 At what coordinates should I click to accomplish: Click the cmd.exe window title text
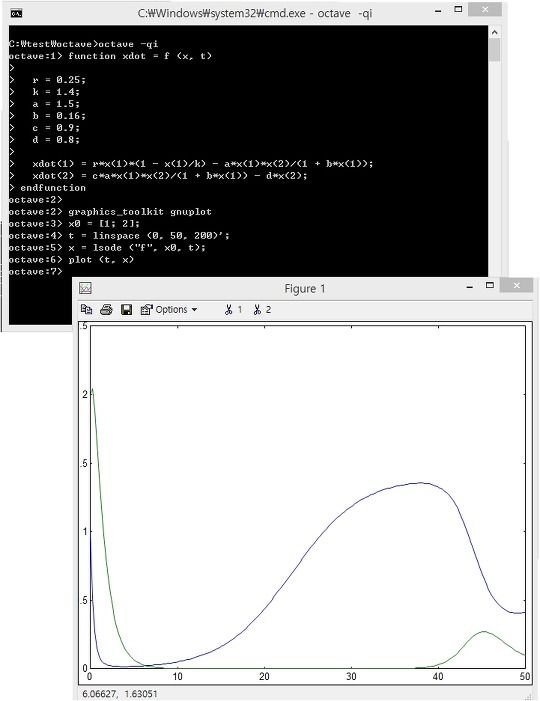click(255, 13)
